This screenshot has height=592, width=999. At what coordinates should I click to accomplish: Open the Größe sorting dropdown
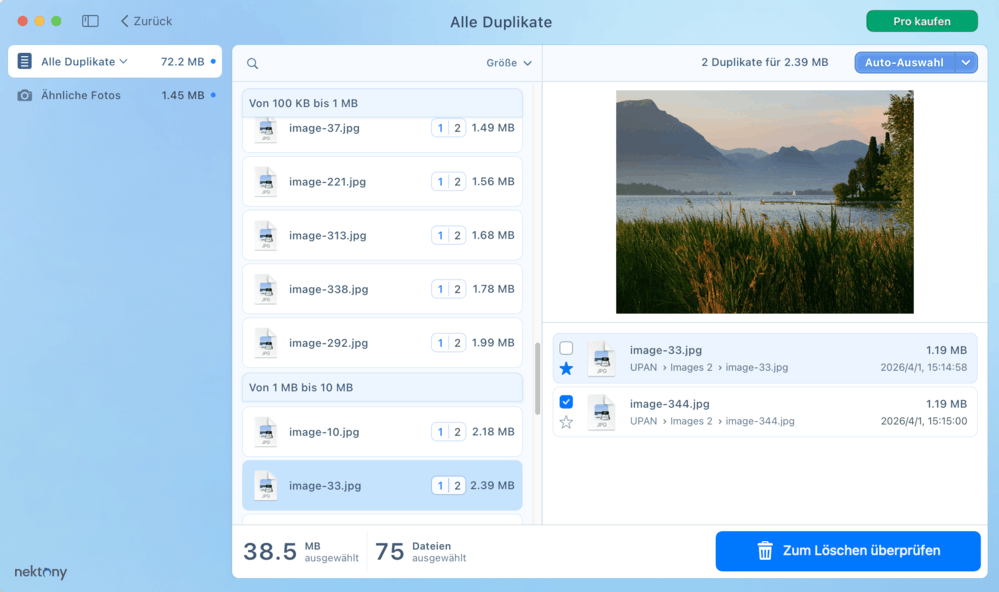point(508,63)
